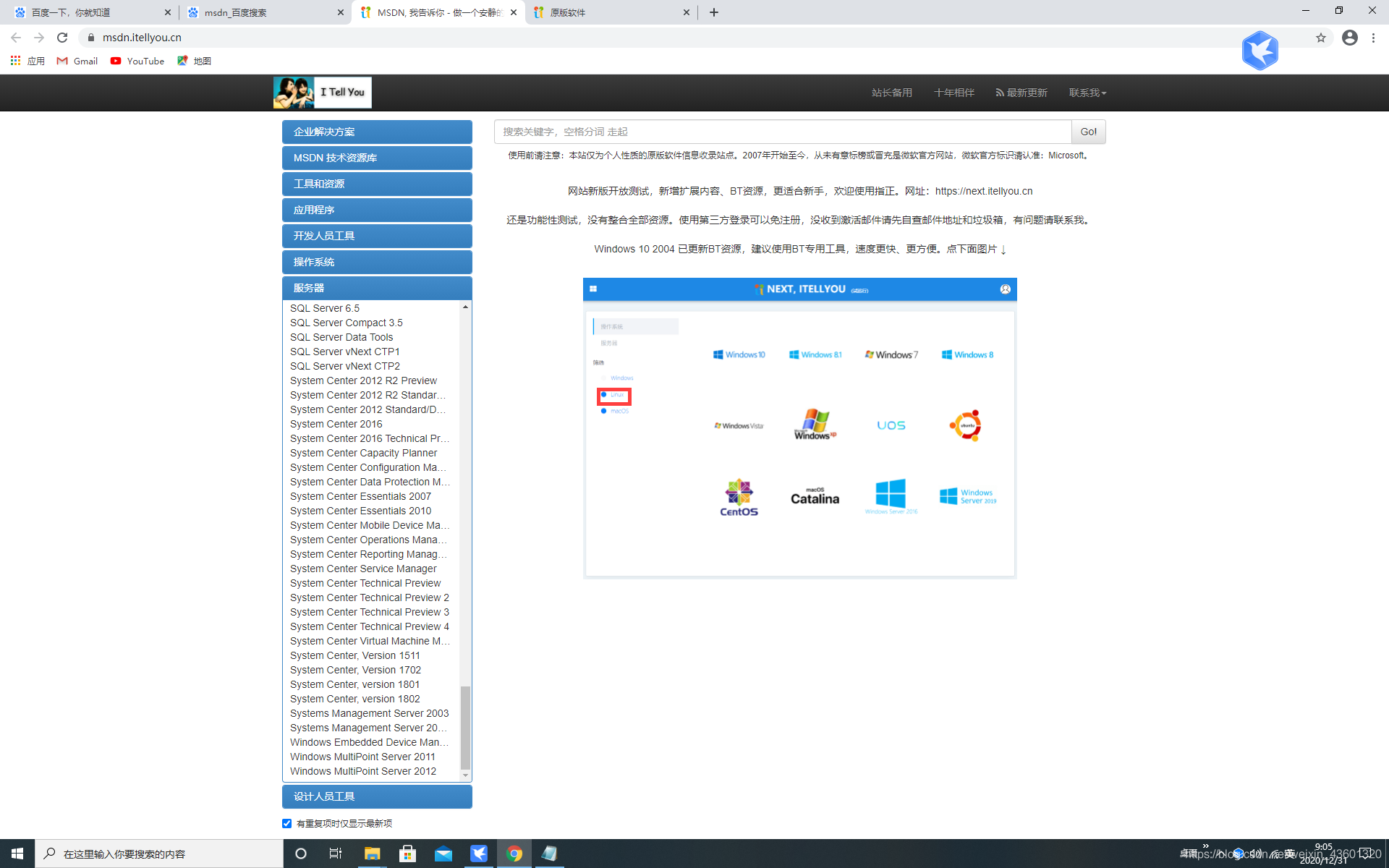Open the 联系我 dropdown menu
1389x868 pixels.
tap(1087, 93)
